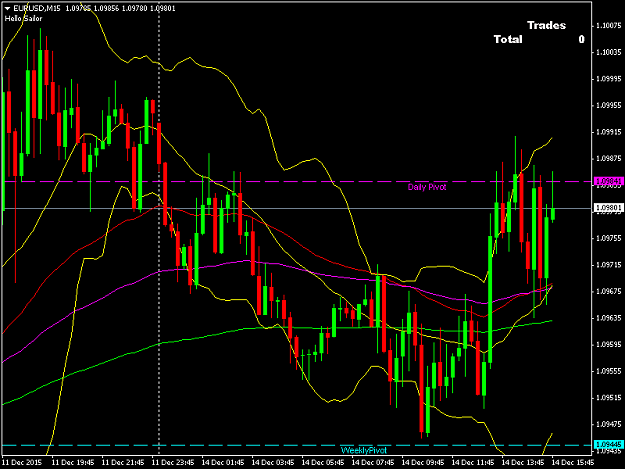Click the '14 Dec 13:45' time label
Viewport: 625px width, 469px height.
click(x=523, y=463)
